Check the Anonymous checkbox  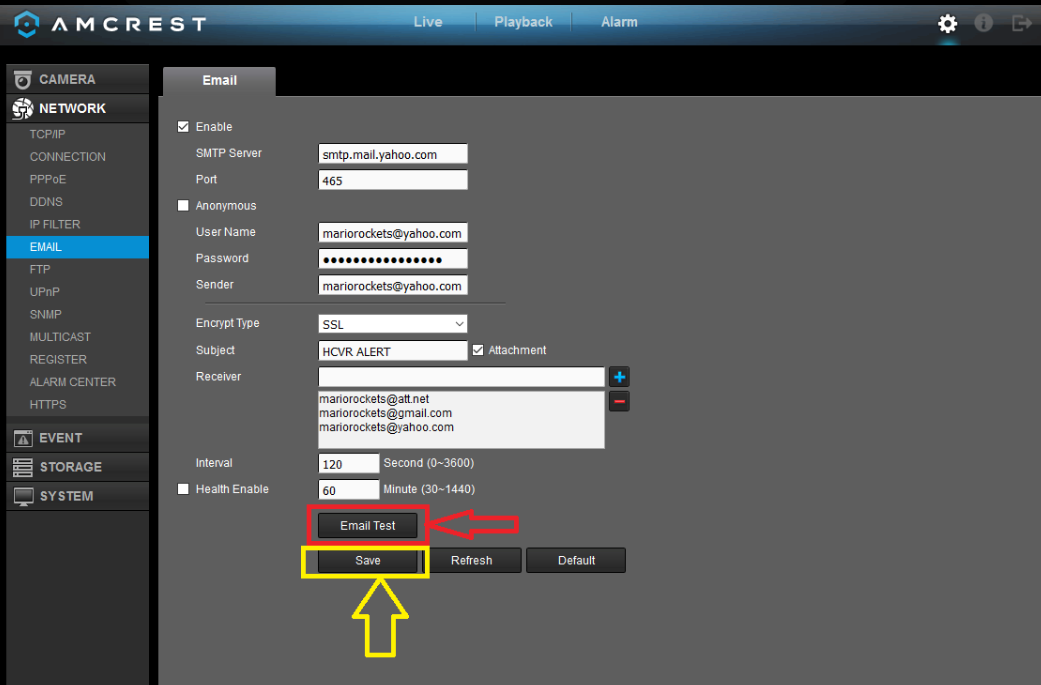183,206
